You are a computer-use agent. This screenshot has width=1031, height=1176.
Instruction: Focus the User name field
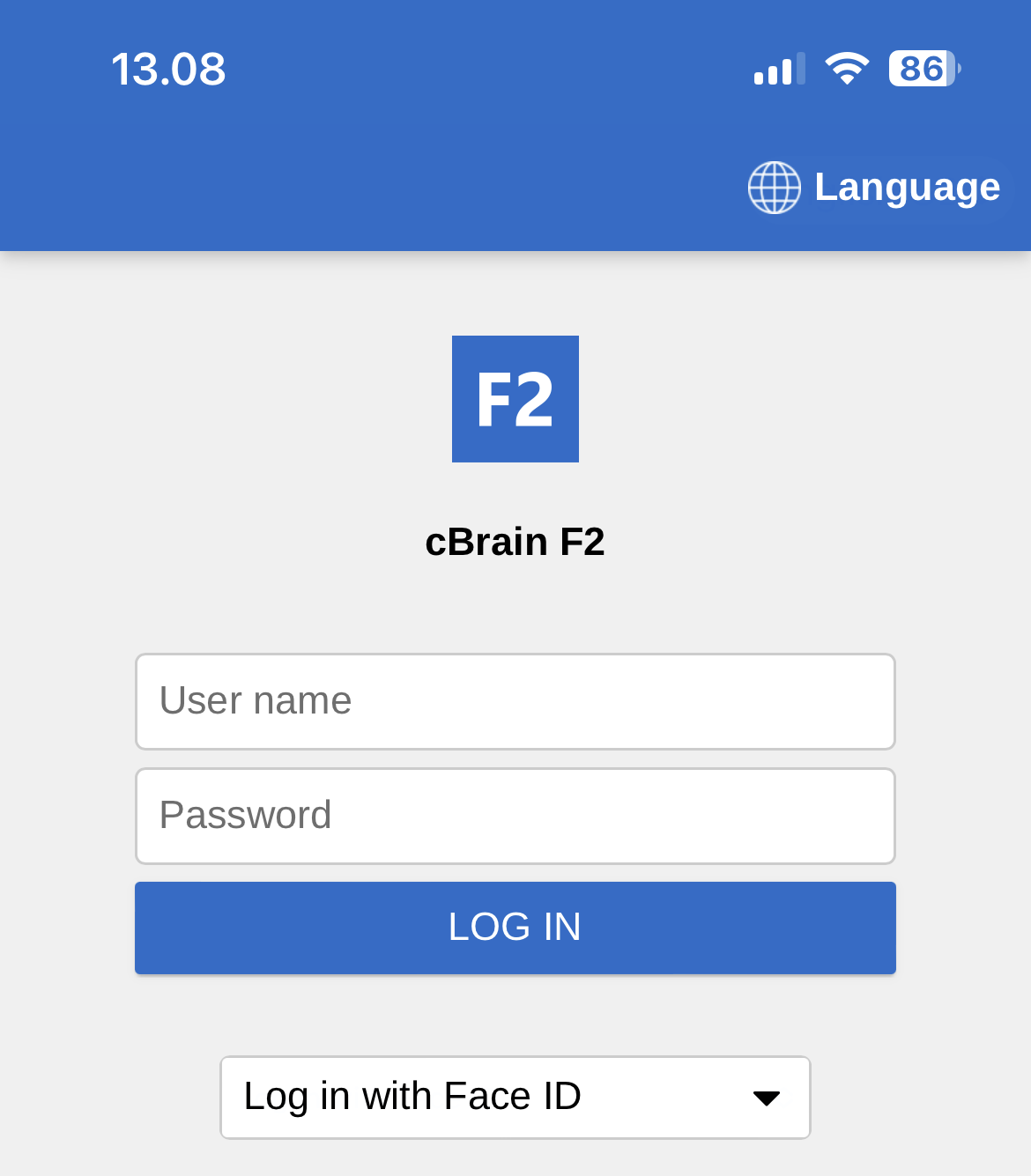tap(515, 701)
